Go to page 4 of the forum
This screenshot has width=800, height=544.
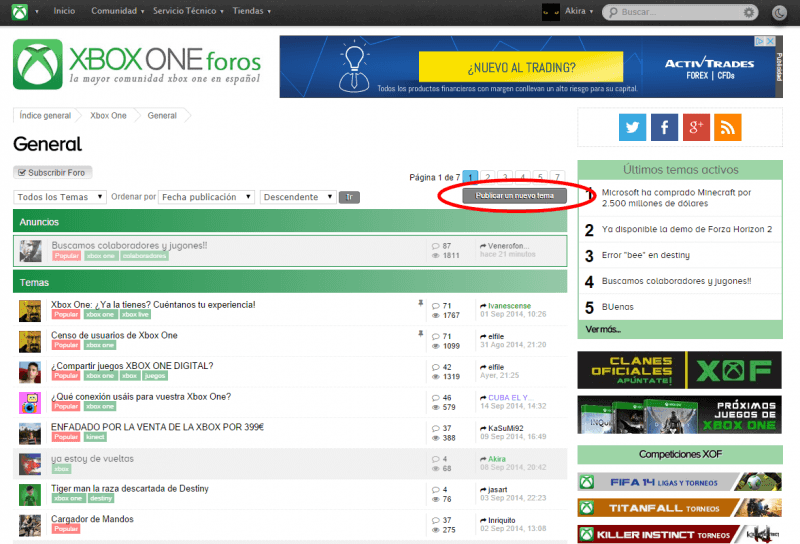[x=522, y=177]
